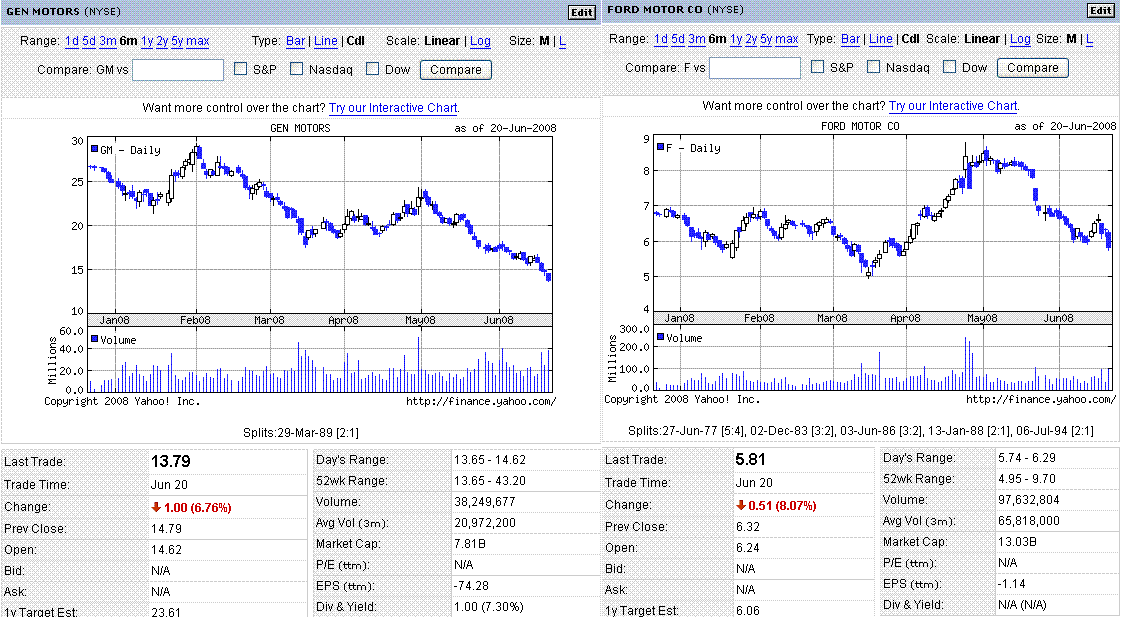
Task: Select 2y range for Ford chart
Action: [751, 39]
